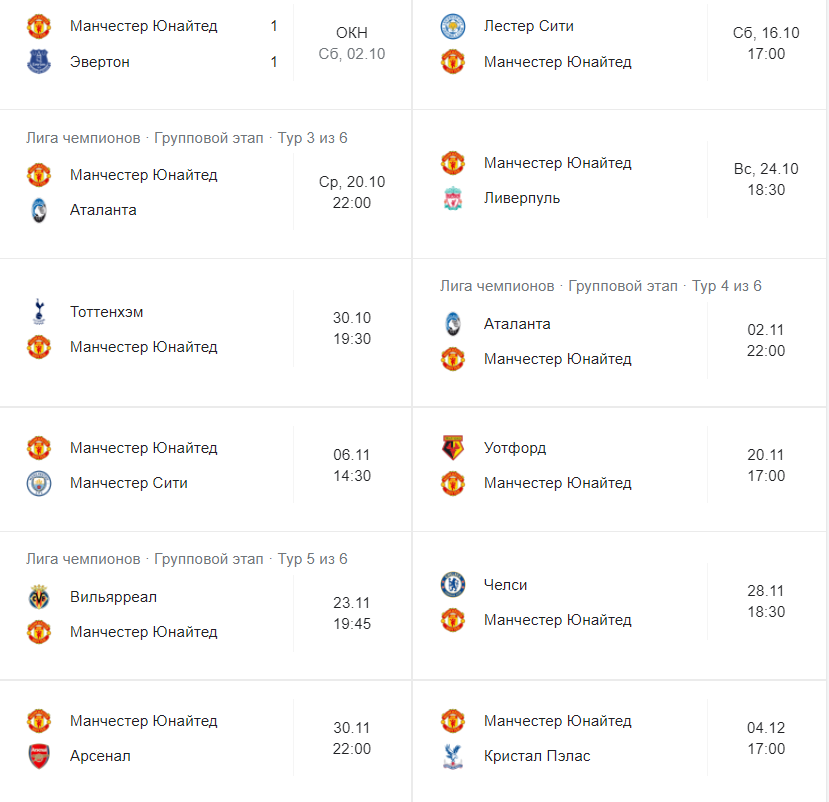The width and height of the screenshot is (829, 802).
Task: Select the Liverpool club crest
Action: [453, 198]
